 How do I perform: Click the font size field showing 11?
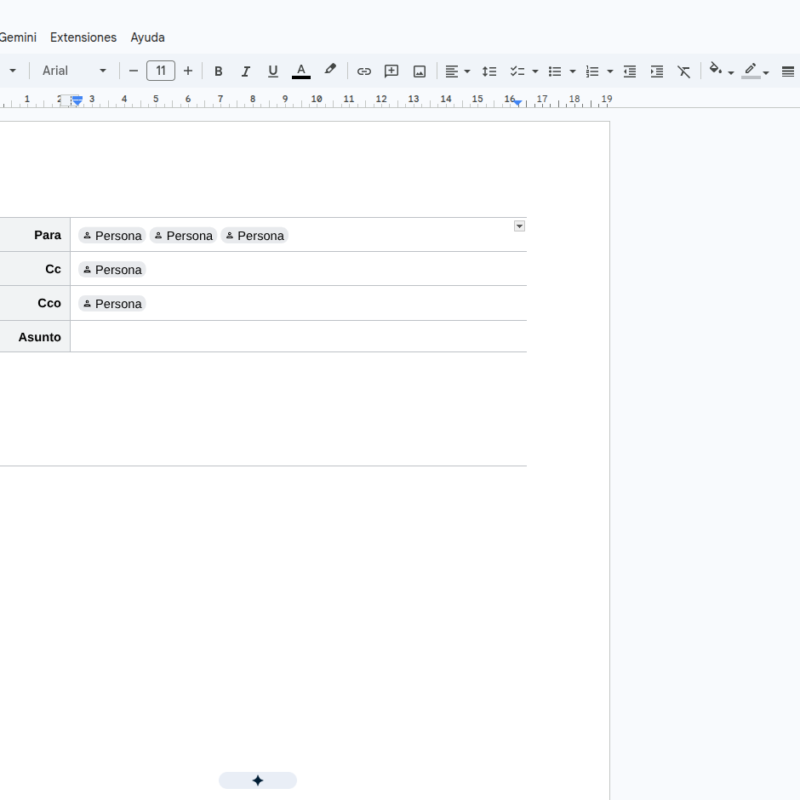pyautogui.click(x=161, y=70)
